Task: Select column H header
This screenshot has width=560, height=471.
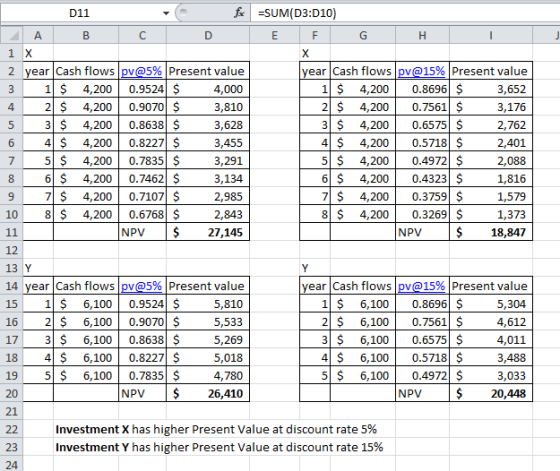Action: 422,35
